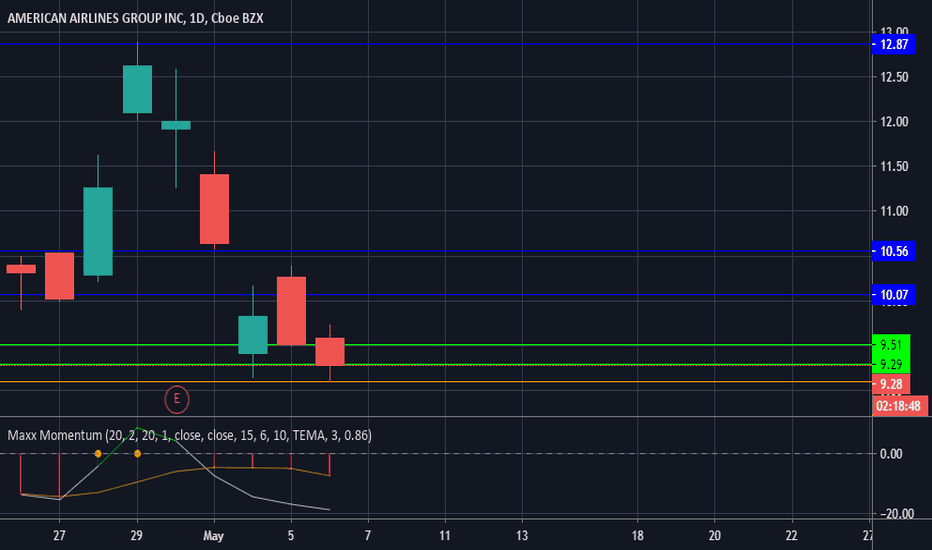Screen dimensions: 932x550
Task: Click the red candle at May
Action: 214,209
